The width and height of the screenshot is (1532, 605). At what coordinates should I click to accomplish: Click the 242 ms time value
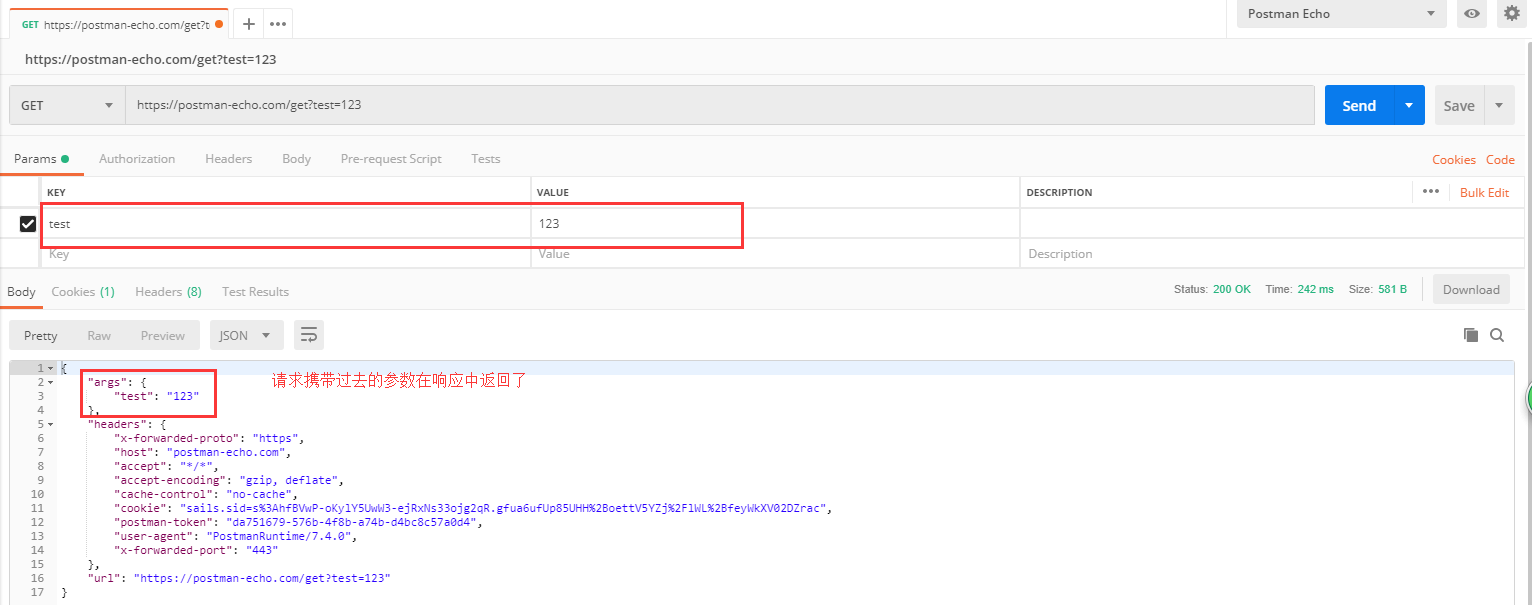pos(1315,289)
